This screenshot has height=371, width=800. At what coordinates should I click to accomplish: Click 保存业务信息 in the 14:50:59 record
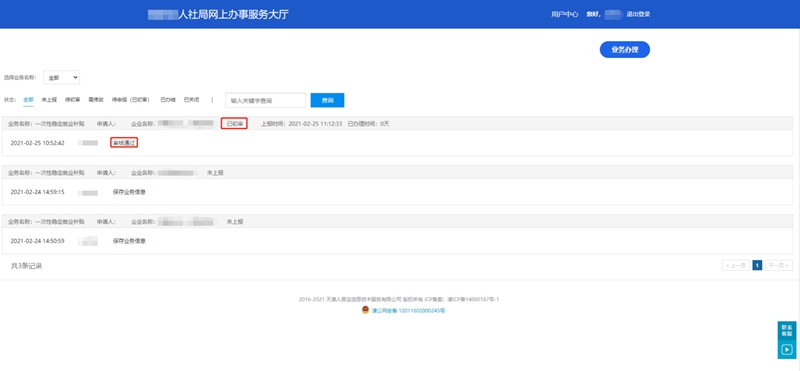129,241
